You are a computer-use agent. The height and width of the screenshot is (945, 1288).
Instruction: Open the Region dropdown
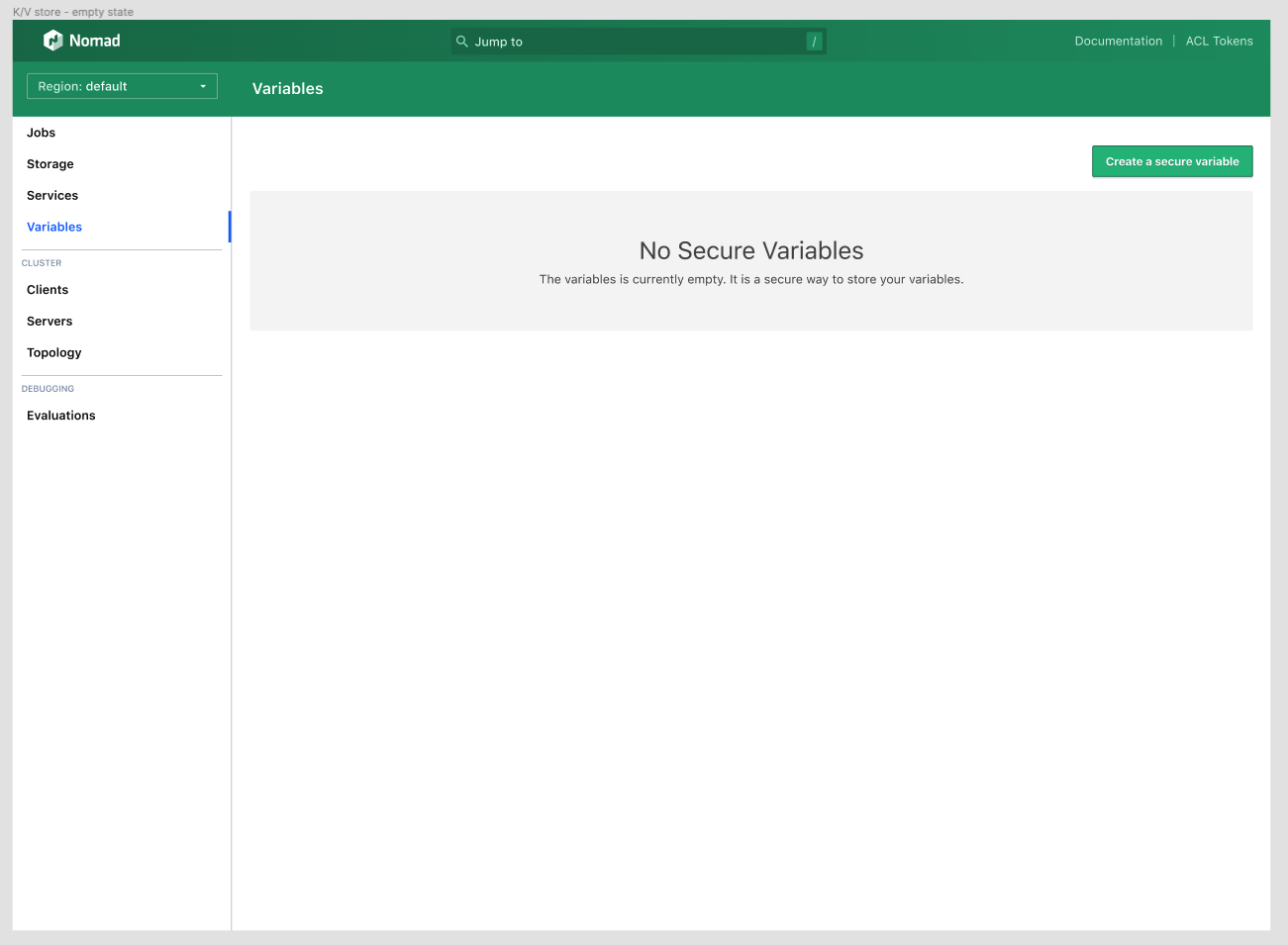122,86
